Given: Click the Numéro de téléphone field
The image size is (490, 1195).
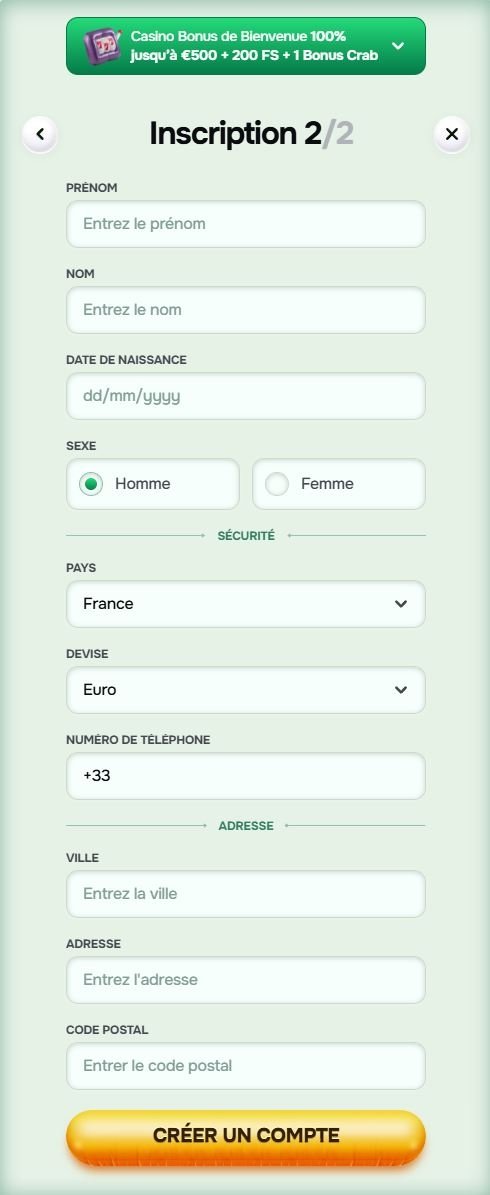Looking at the screenshot, I should [245, 776].
